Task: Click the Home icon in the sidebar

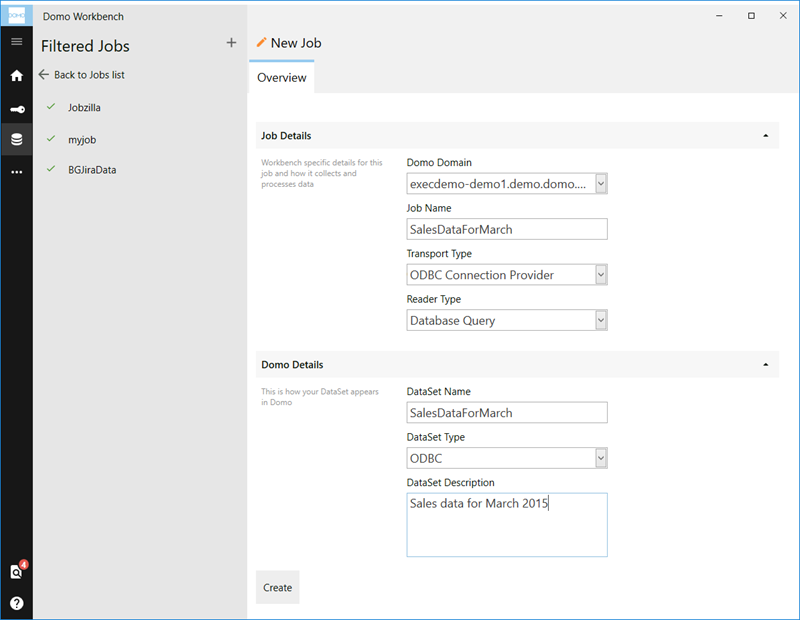Action: [x=16, y=75]
